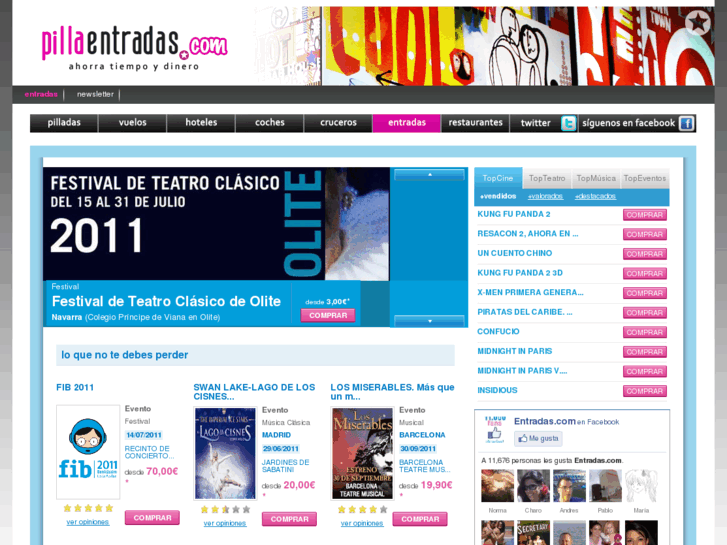
Task: Click COMPRAR for Festival de Teatro Clásico
Action: point(328,315)
